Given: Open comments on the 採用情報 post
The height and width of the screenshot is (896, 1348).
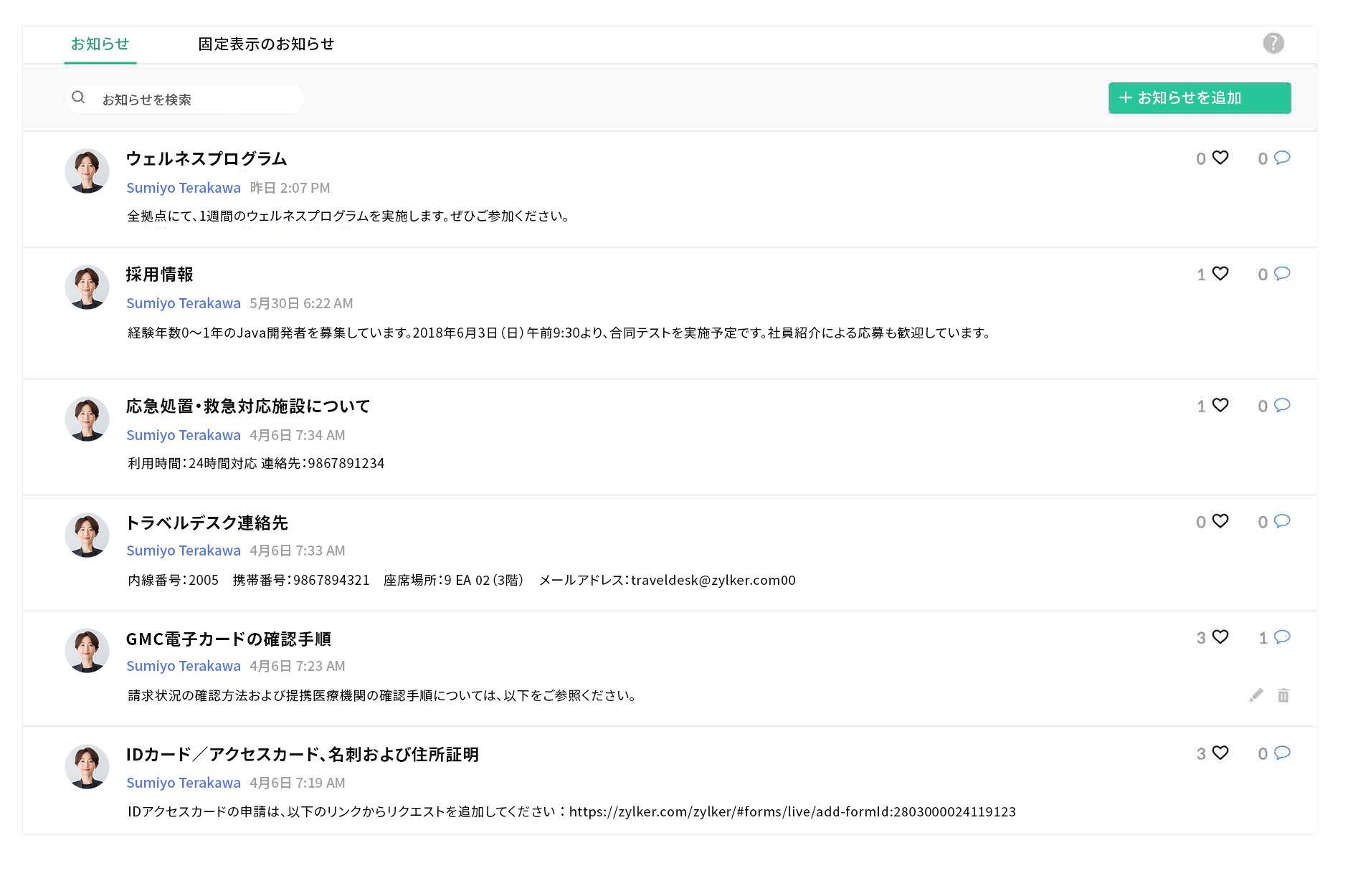Looking at the screenshot, I should point(1282,274).
